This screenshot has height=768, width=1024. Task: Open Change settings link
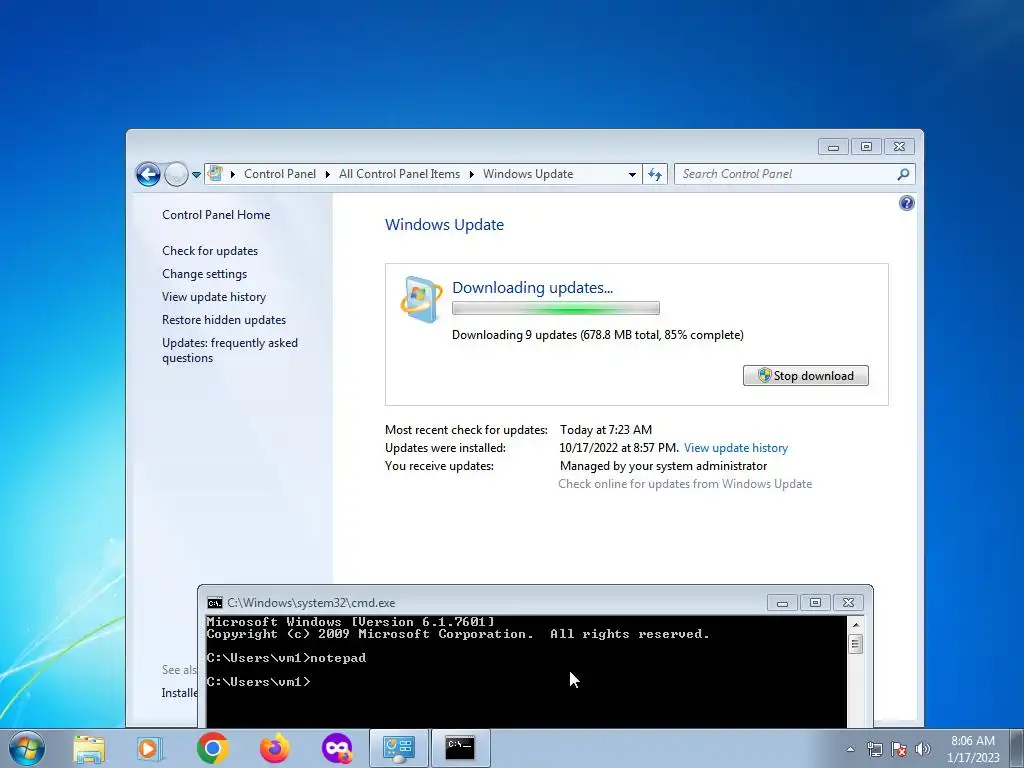point(204,274)
